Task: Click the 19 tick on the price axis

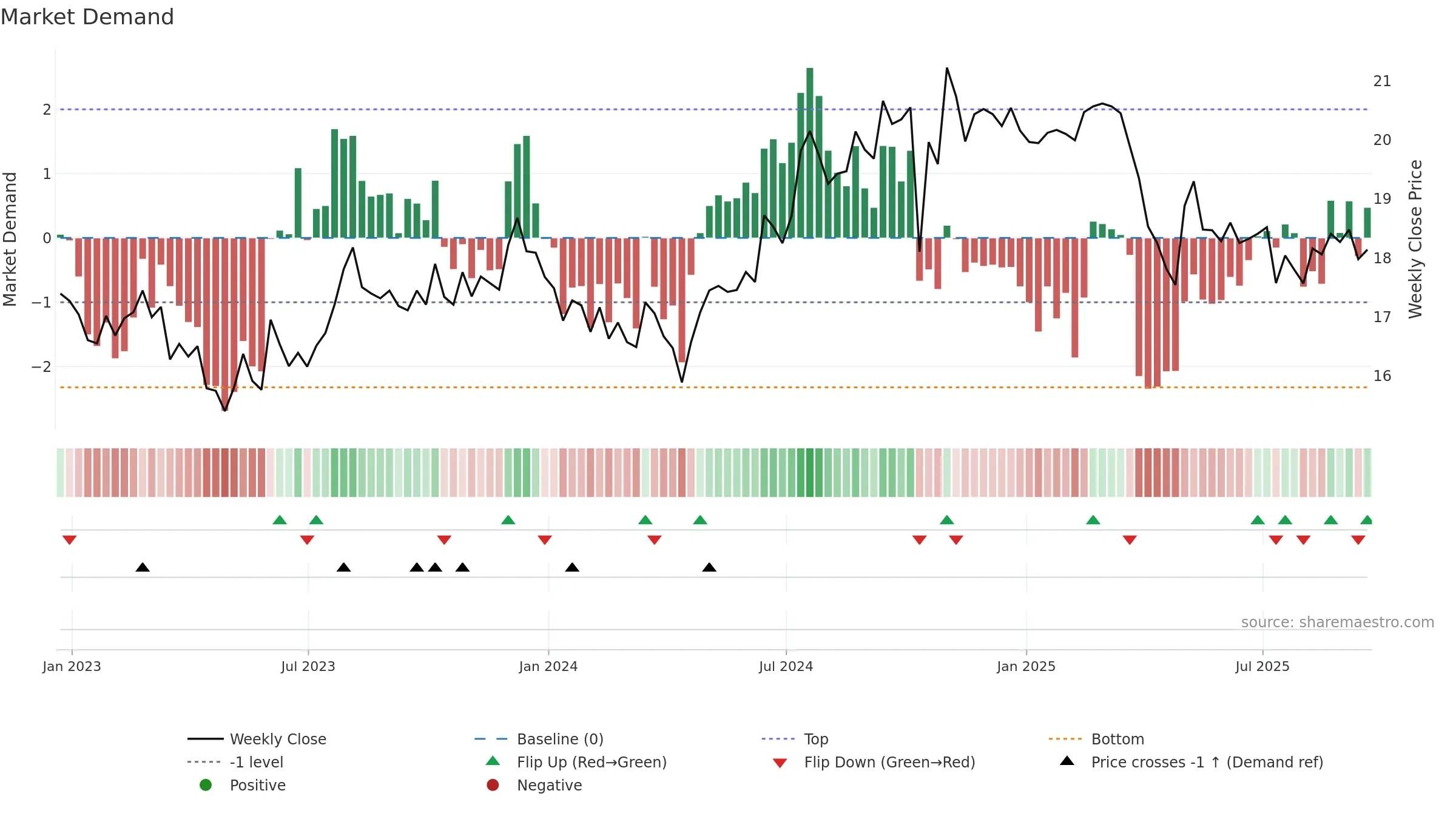Action: 1383,198
